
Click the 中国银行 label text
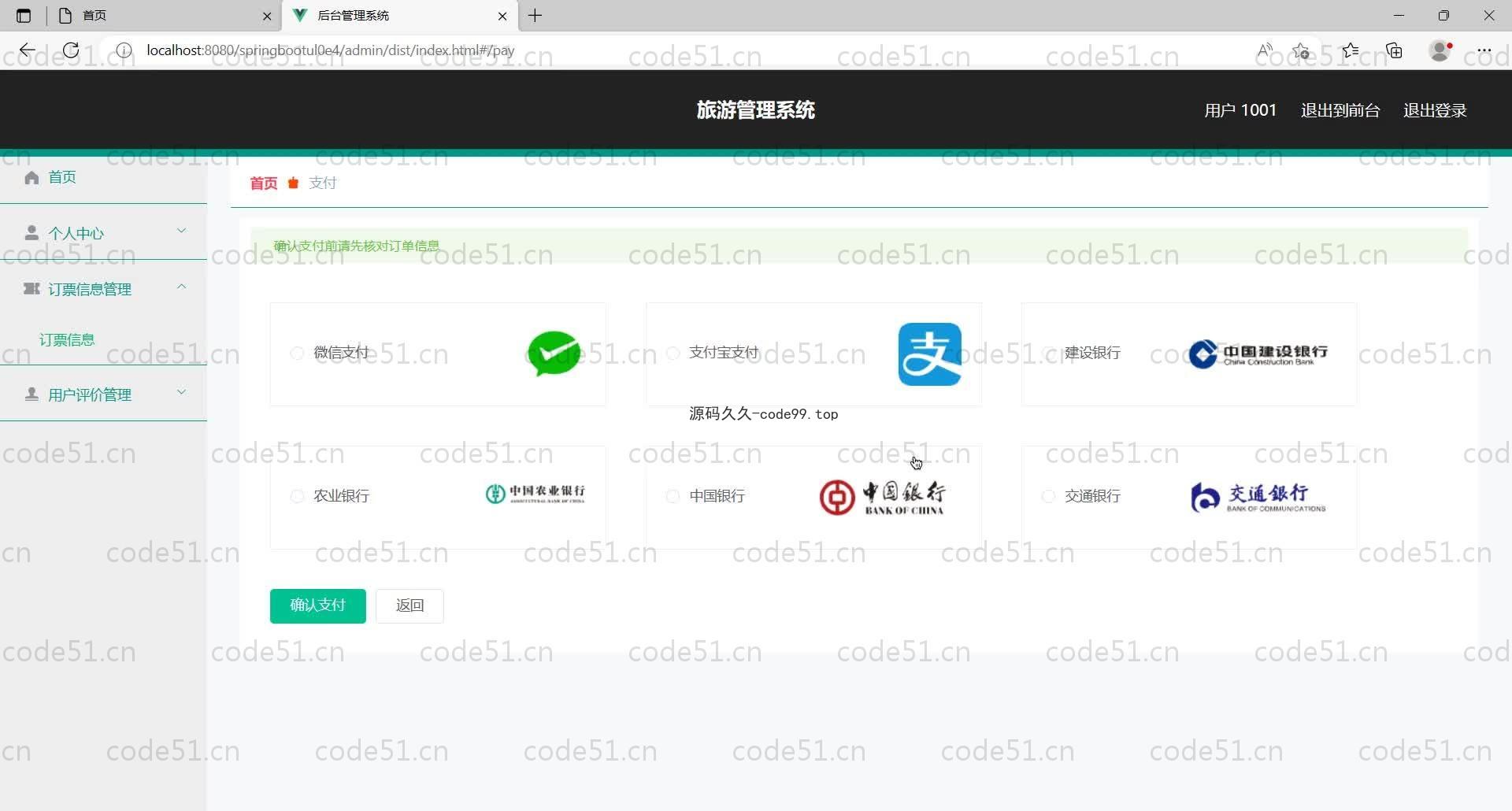pyautogui.click(x=717, y=496)
